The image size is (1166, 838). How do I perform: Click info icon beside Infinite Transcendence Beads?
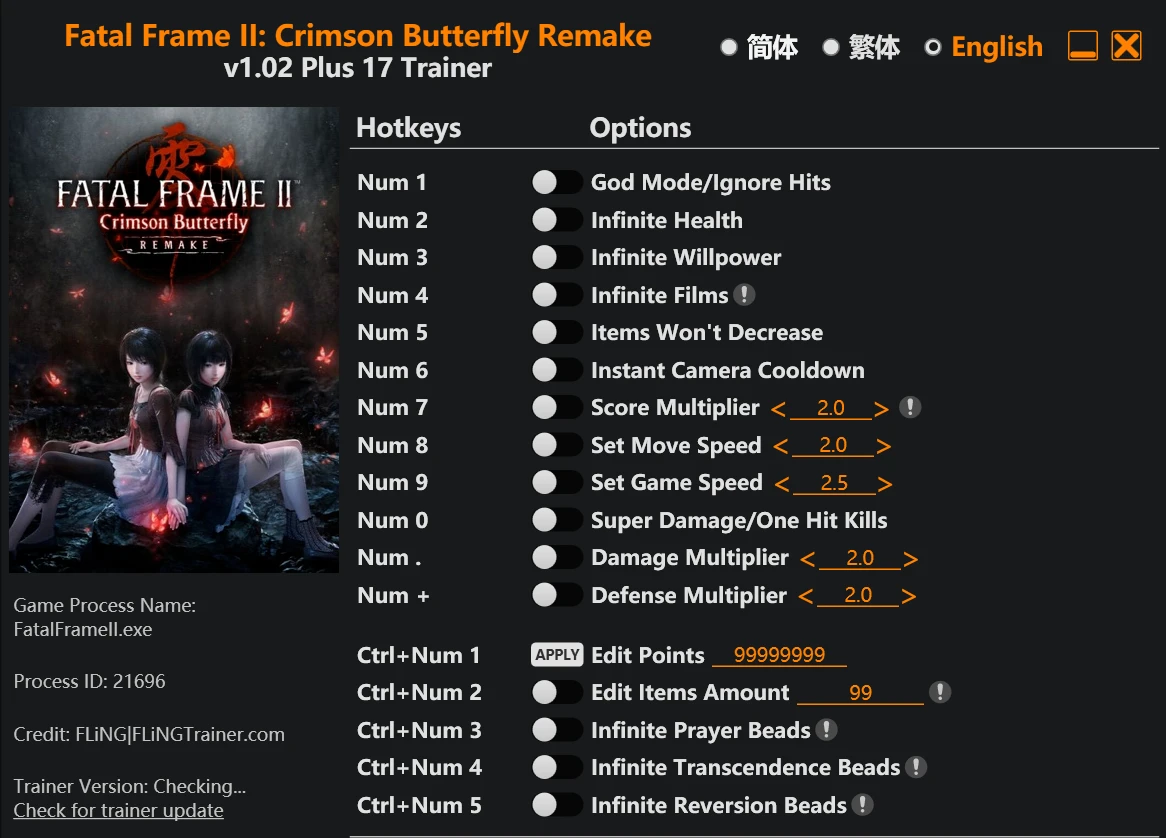916,767
